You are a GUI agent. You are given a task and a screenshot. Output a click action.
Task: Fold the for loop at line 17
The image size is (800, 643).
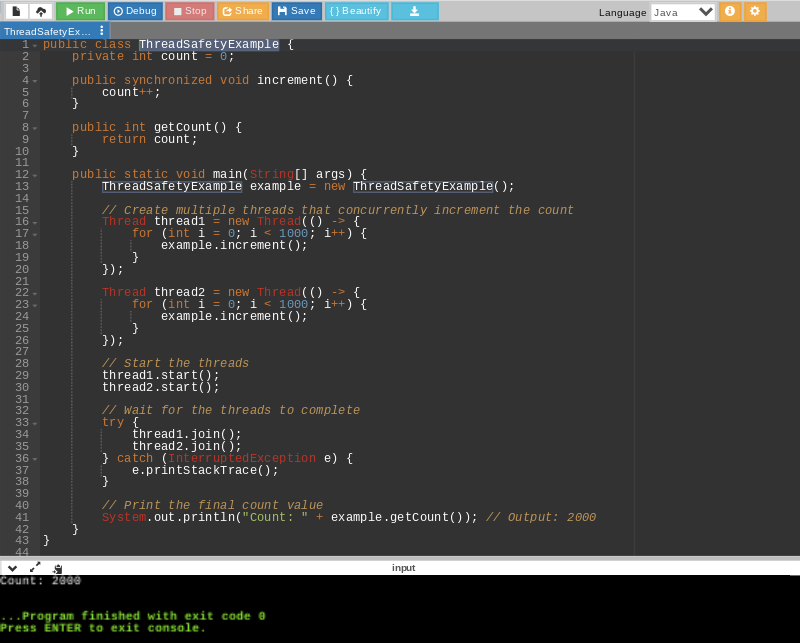click(35, 234)
